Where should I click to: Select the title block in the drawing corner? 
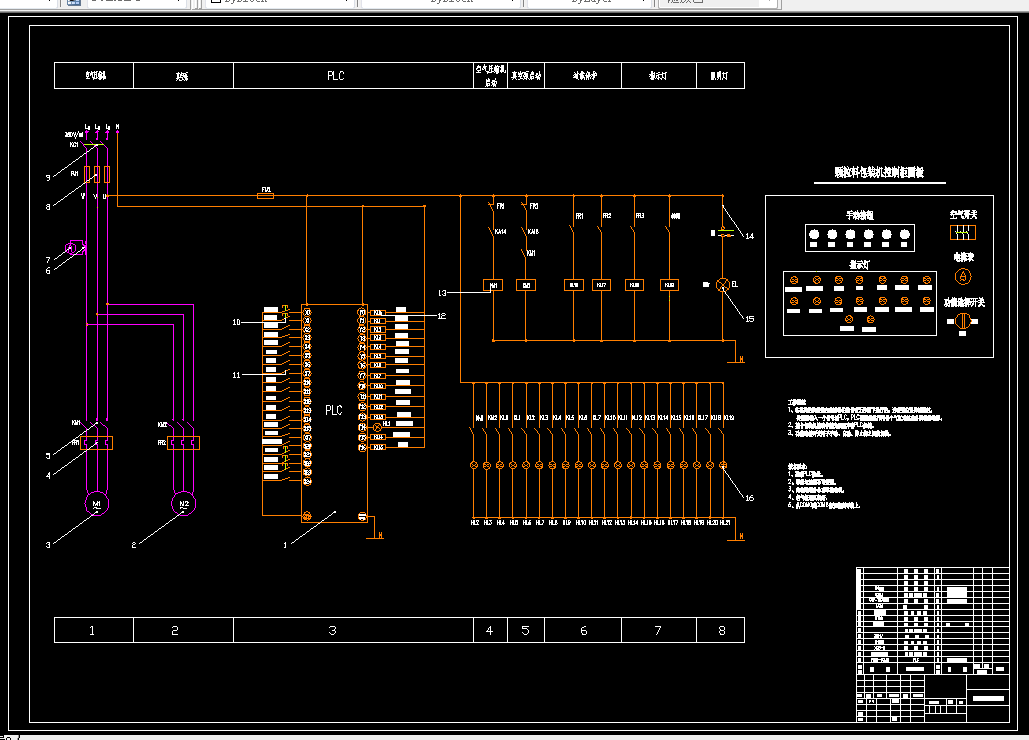coord(933,644)
